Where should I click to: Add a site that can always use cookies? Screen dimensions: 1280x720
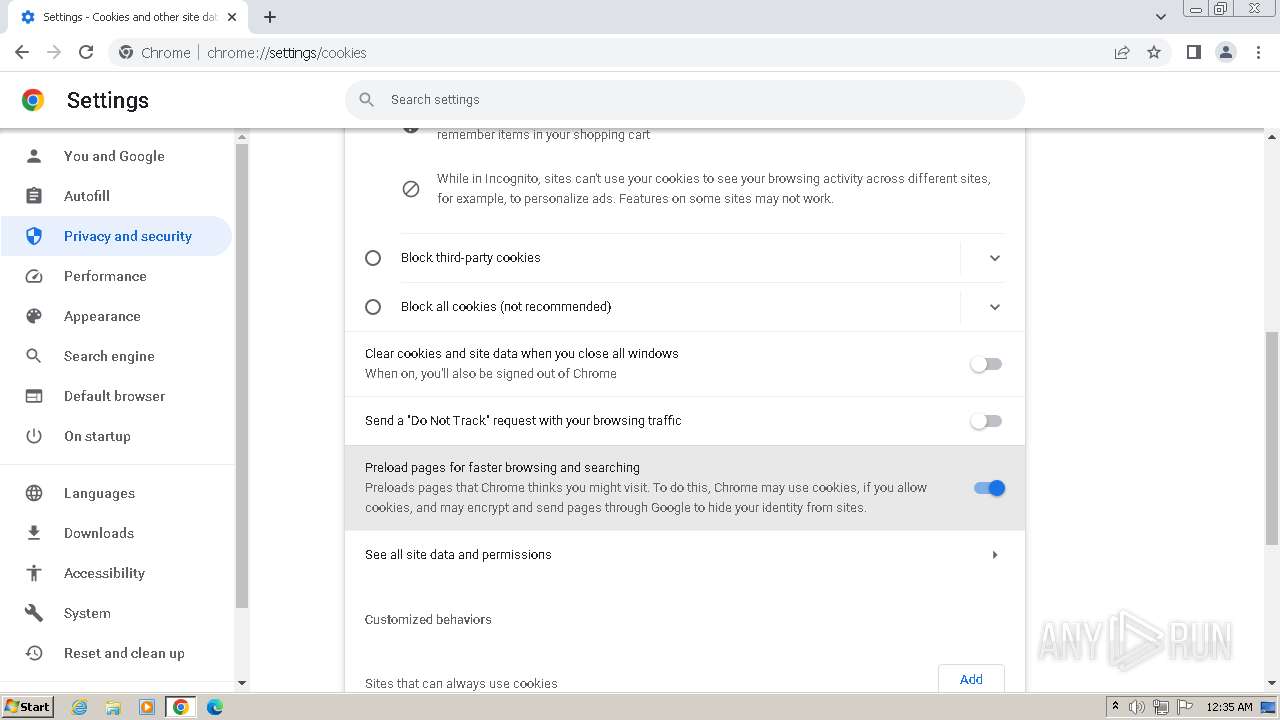(970, 679)
